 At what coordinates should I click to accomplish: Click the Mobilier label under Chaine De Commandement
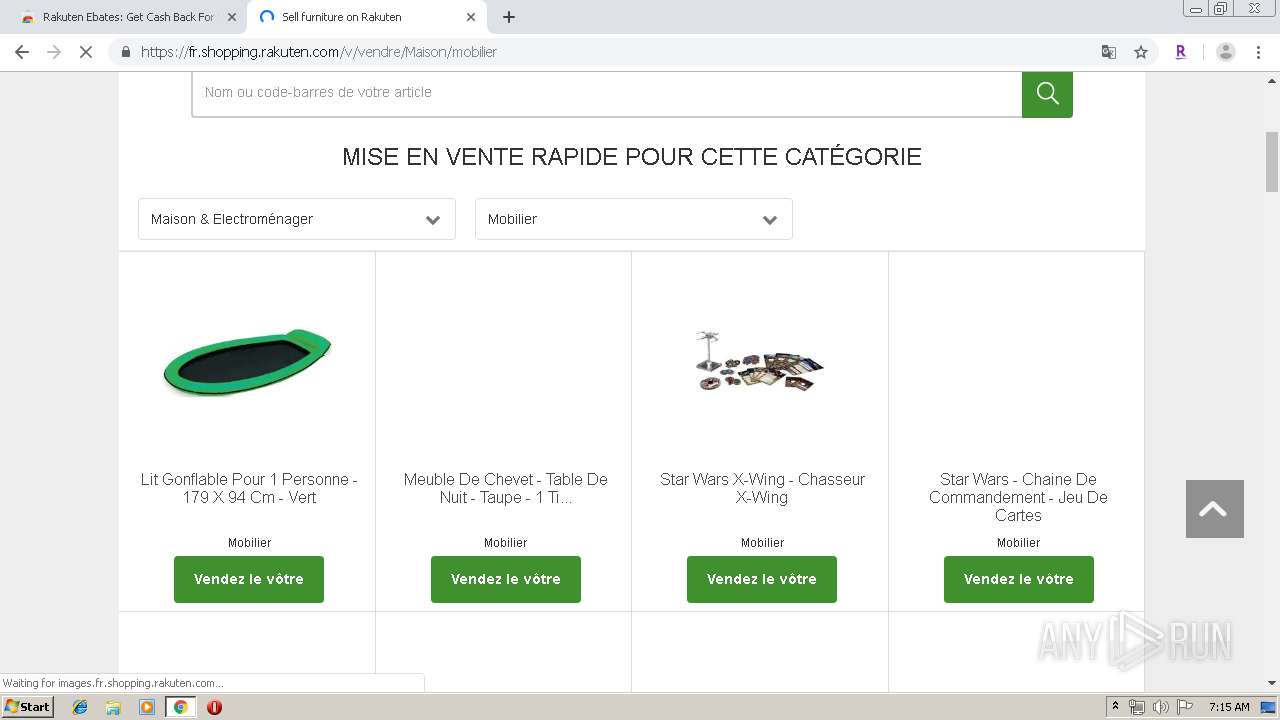tap(1019, 543)
